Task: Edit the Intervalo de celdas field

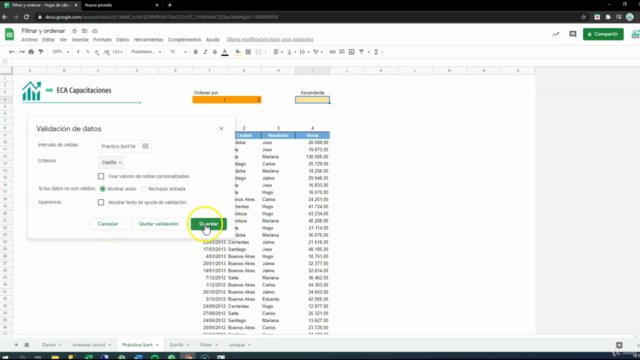Action: click(124, 146)
